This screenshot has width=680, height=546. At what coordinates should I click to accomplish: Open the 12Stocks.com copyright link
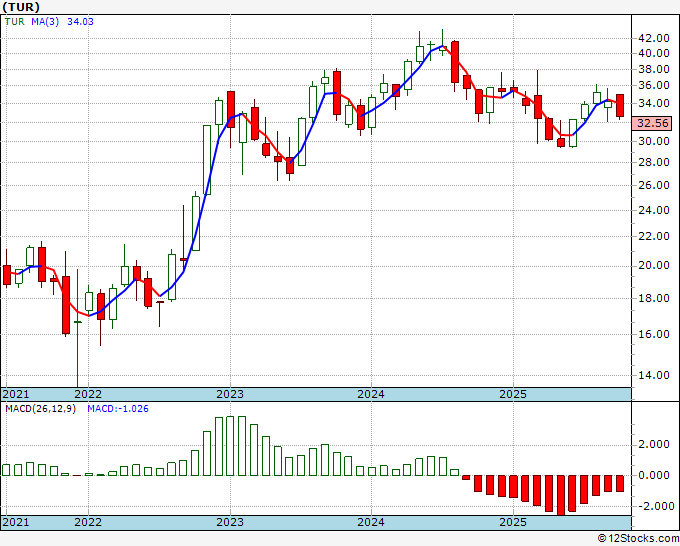coord(638,539)
